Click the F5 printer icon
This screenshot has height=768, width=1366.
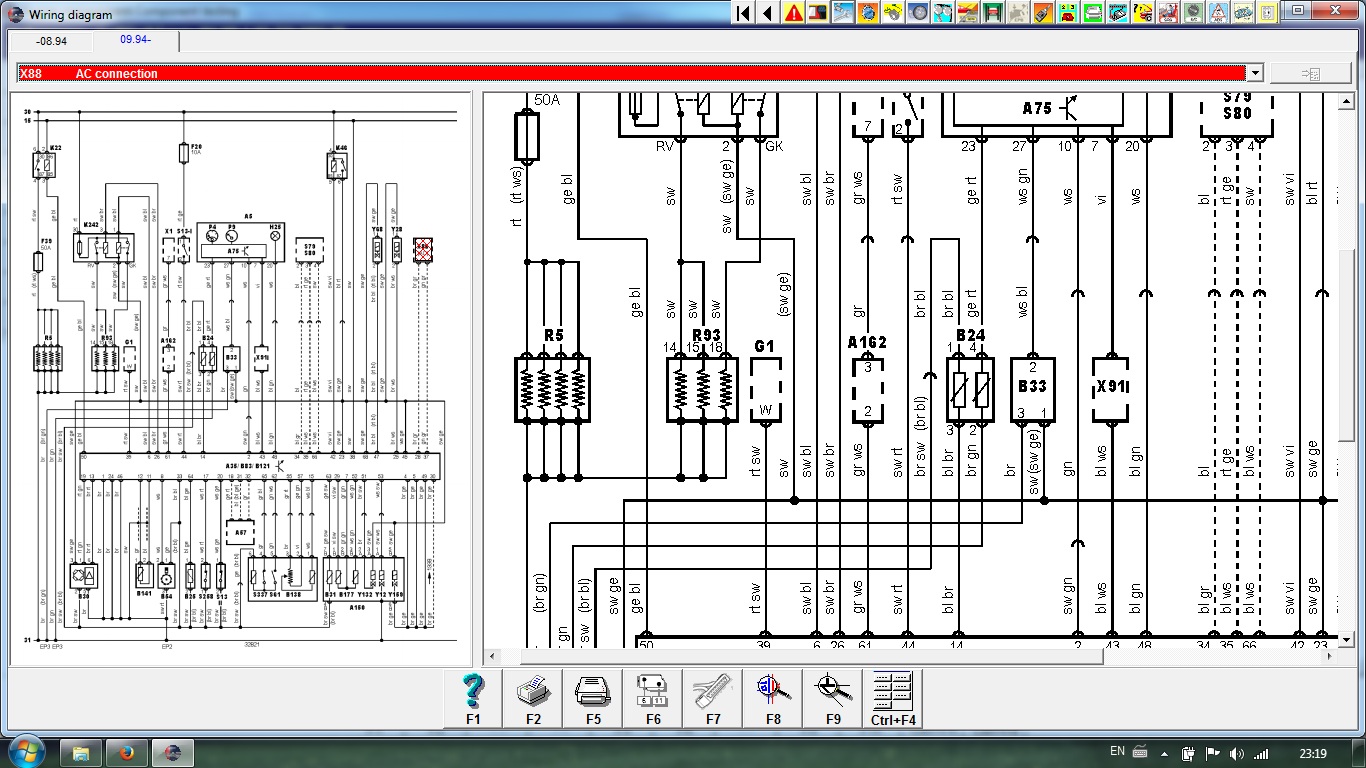(593, 697)
